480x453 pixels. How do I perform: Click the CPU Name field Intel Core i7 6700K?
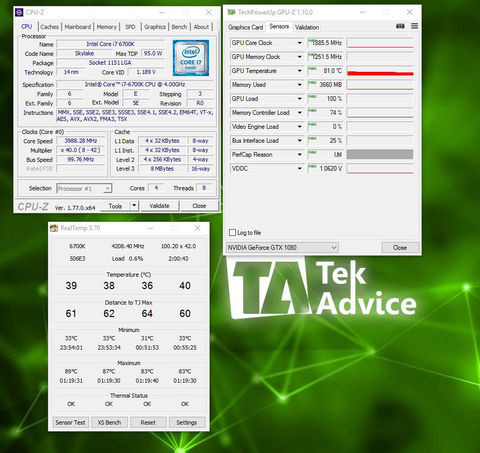[x=110, y=44]
